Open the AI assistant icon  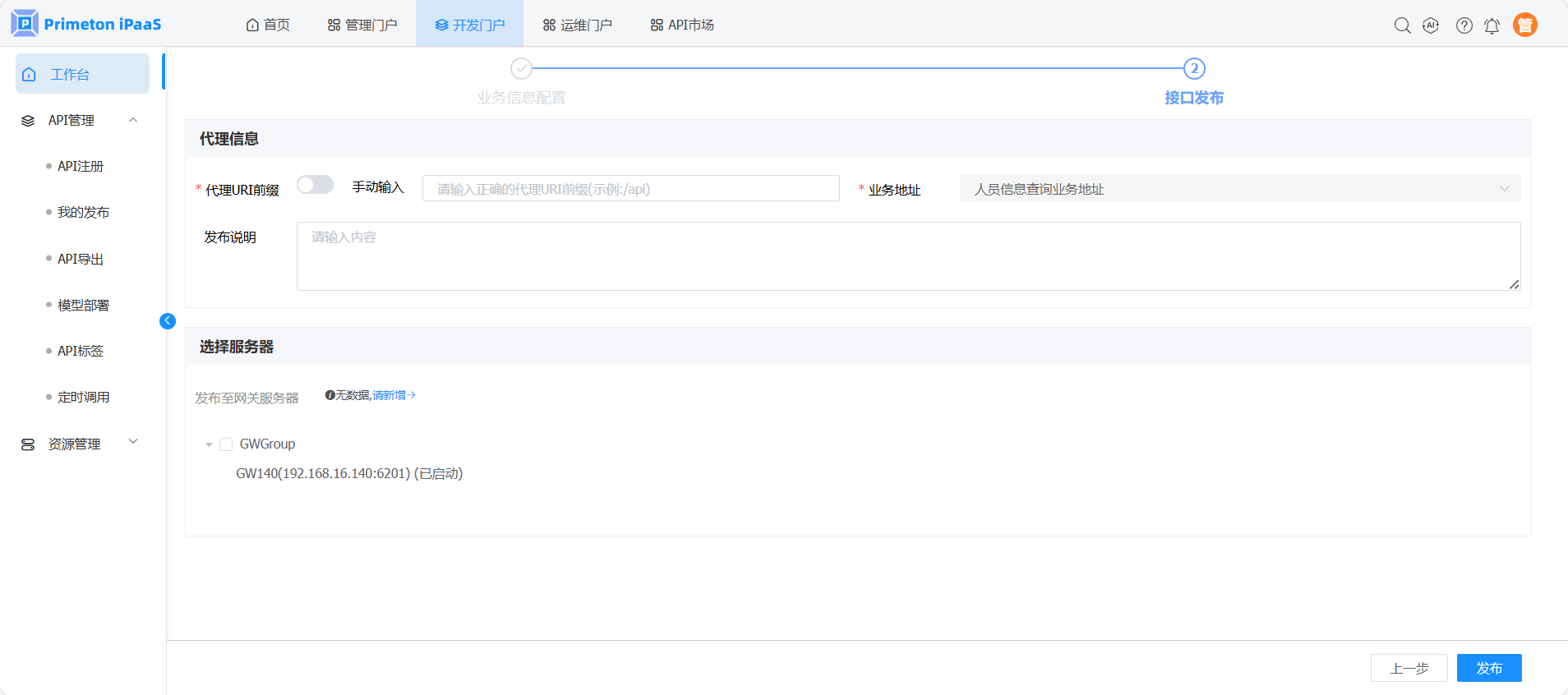(x=1431, y=25)
